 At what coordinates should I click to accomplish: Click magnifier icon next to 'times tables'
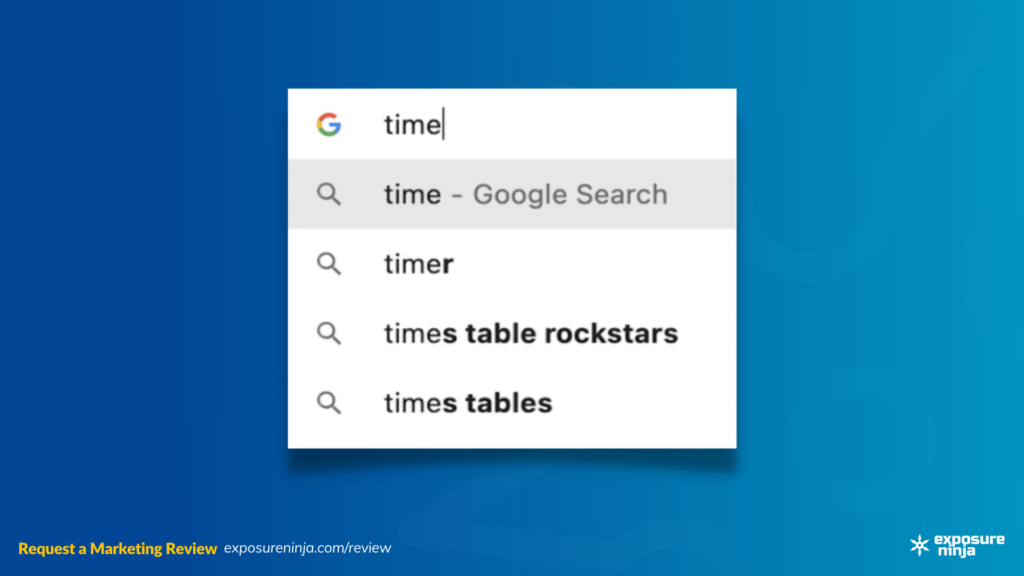328,403
